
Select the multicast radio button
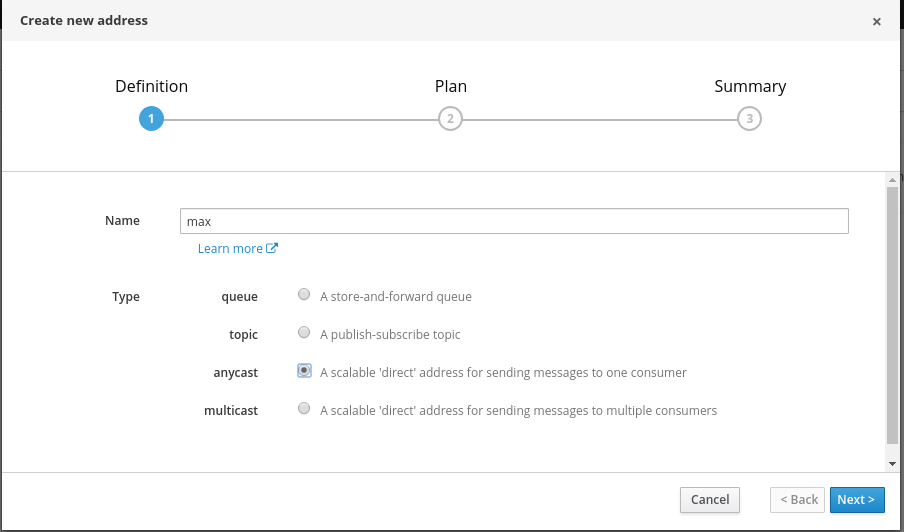pos(304,409)
